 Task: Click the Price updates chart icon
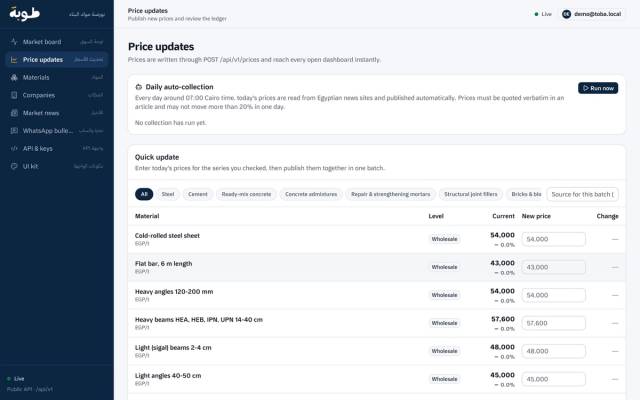coord(14,60)
